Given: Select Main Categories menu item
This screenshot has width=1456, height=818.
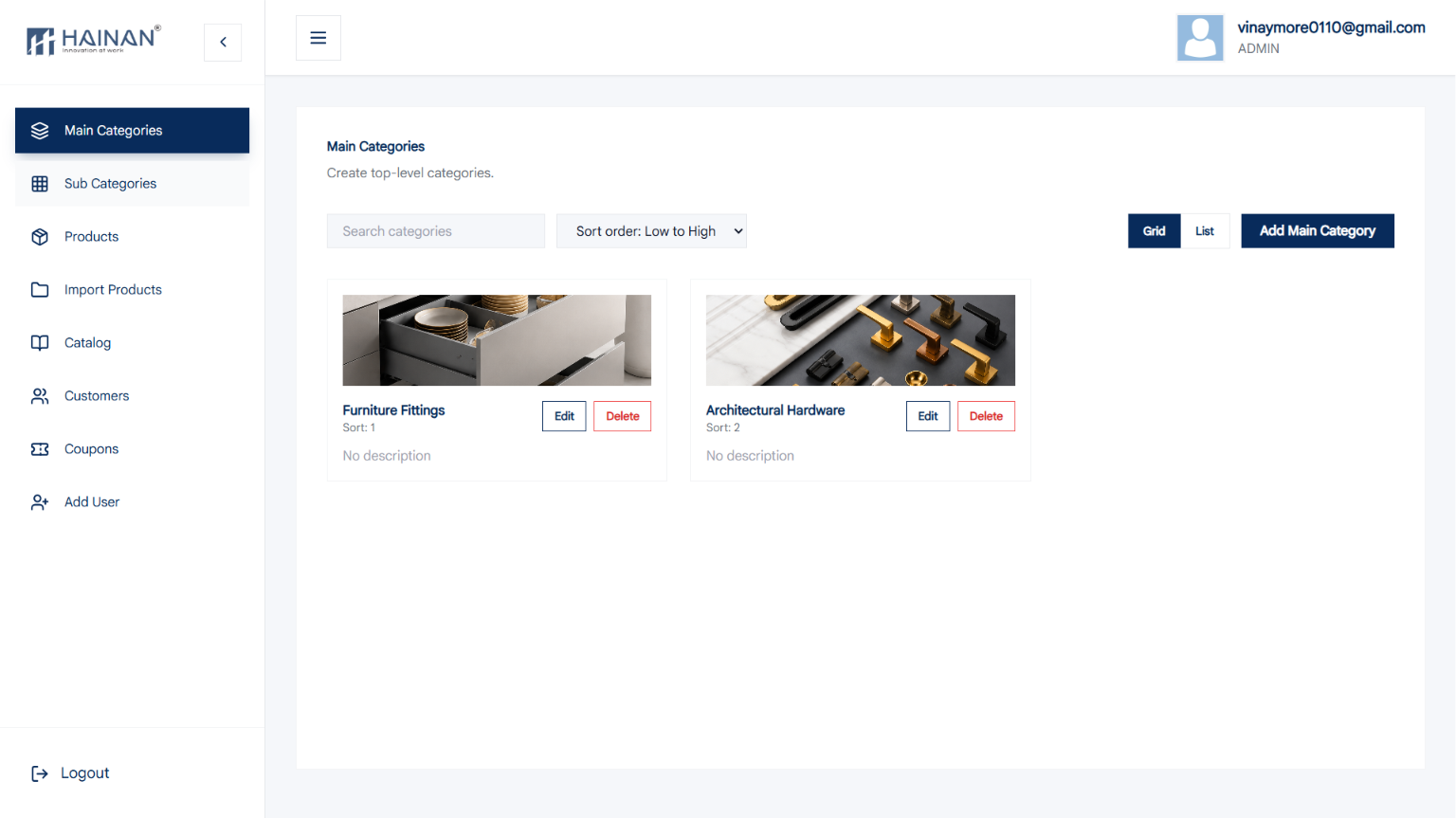Looking at the screenshot, I should point(133,131).
